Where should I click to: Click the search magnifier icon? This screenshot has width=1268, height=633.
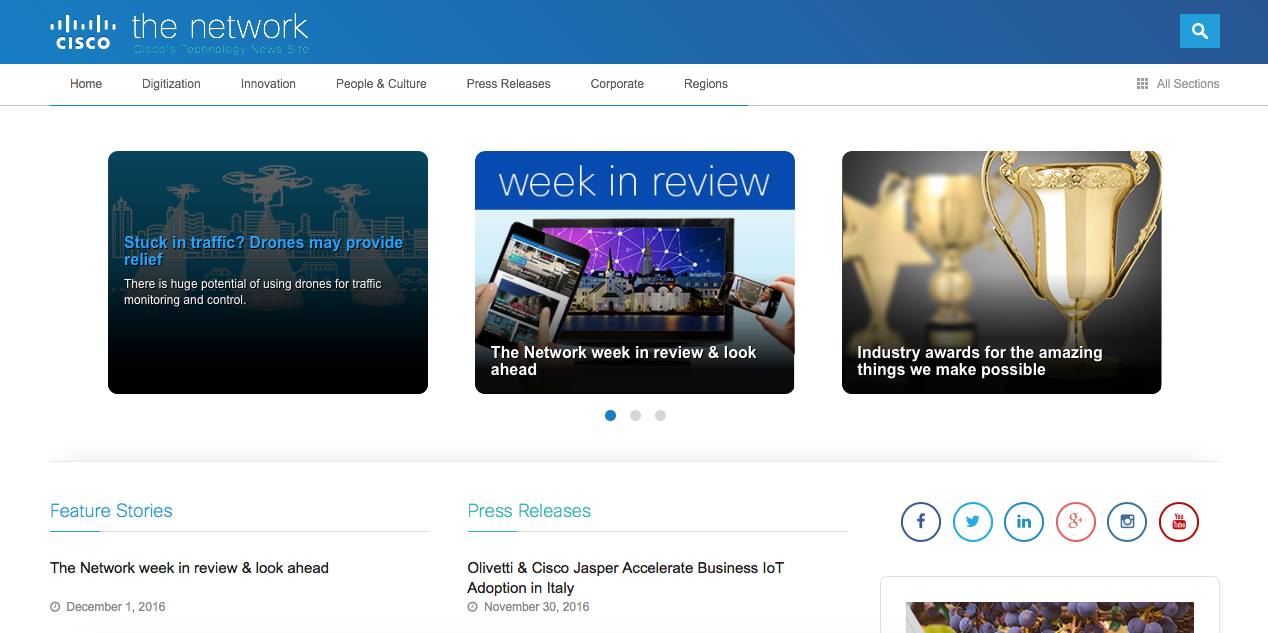point(1199,31)
